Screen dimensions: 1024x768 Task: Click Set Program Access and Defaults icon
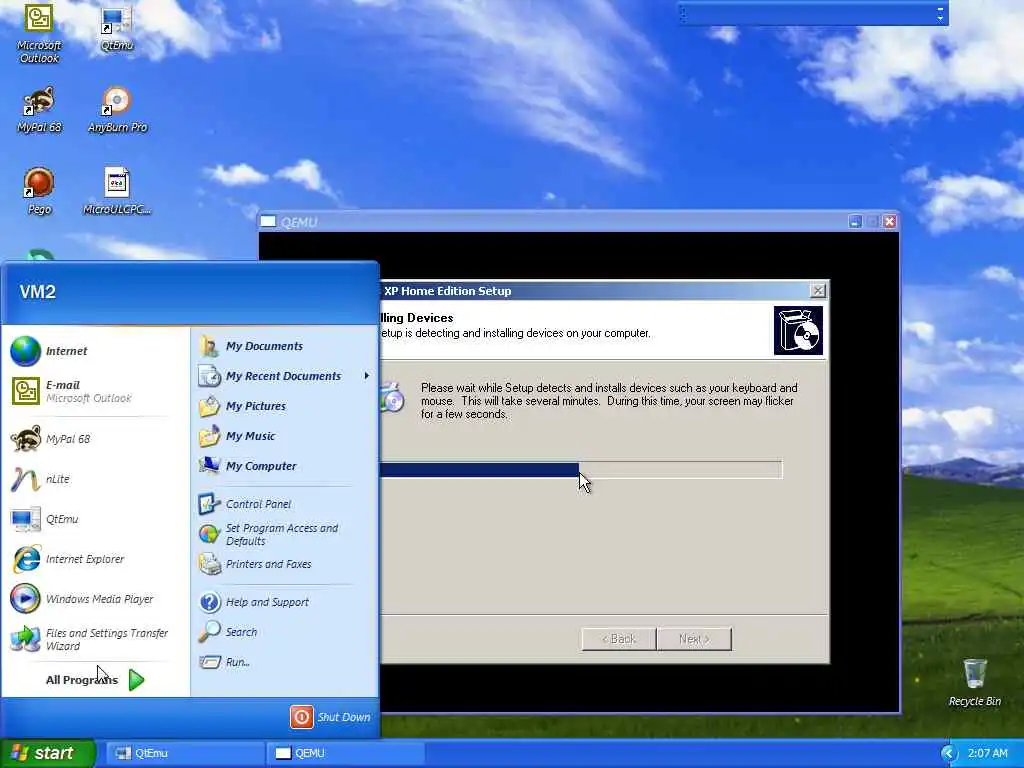tap(210, 534)
